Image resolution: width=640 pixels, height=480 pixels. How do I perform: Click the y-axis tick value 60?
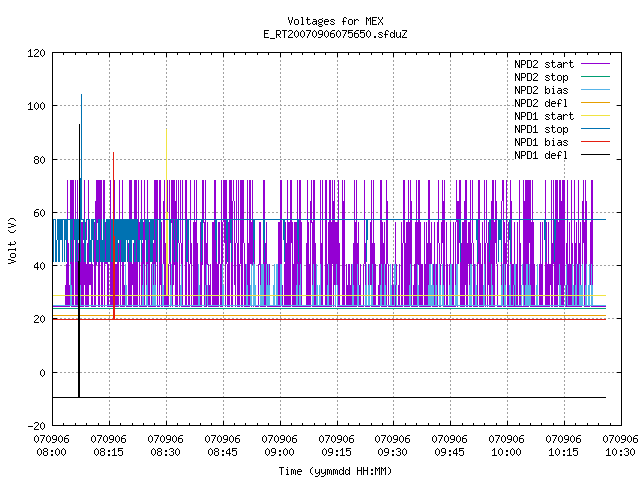coord(39,213)
